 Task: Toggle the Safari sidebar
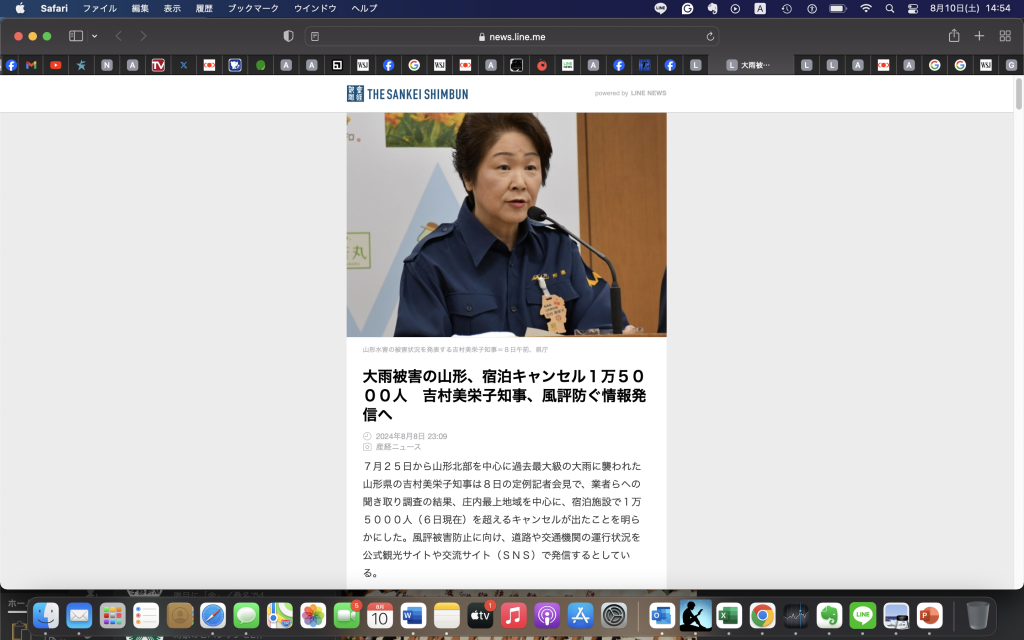click(x=76, y=36)
